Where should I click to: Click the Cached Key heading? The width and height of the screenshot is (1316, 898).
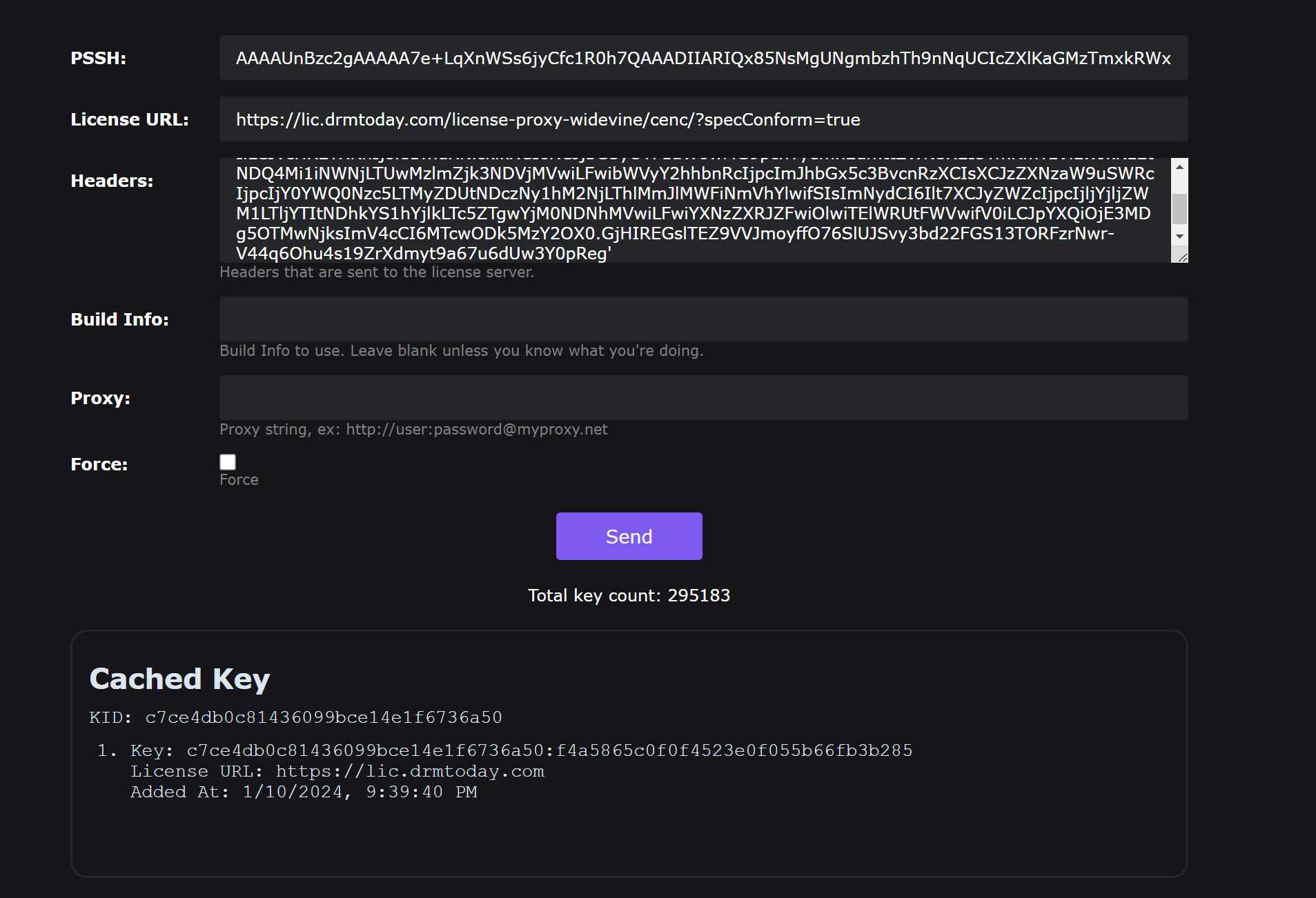[179, 679]
